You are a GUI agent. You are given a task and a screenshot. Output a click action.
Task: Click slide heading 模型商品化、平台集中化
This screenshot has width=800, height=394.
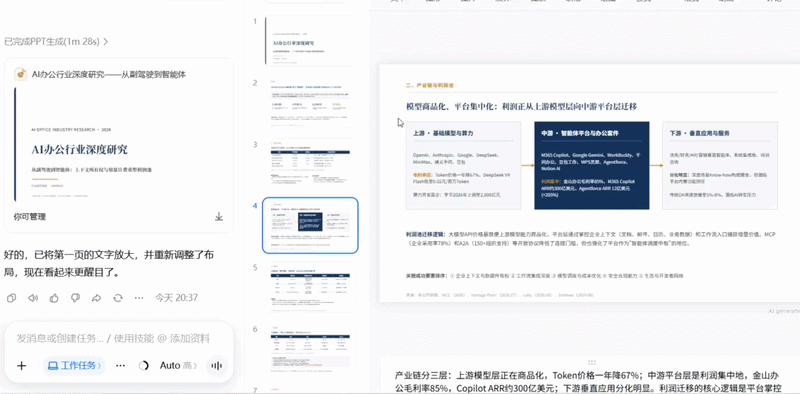pyautogui.click(x=521, y=106)
